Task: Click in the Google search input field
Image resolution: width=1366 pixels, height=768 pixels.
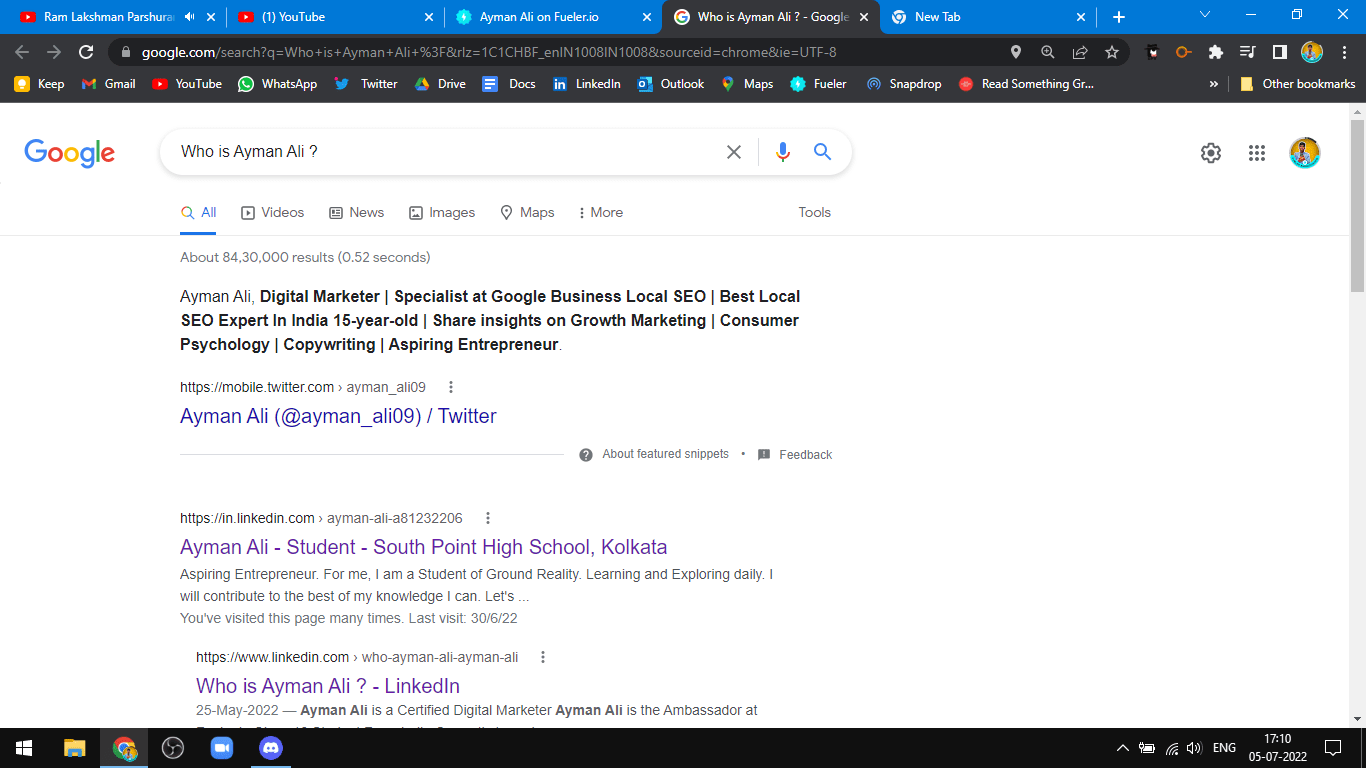Action: 440,152
